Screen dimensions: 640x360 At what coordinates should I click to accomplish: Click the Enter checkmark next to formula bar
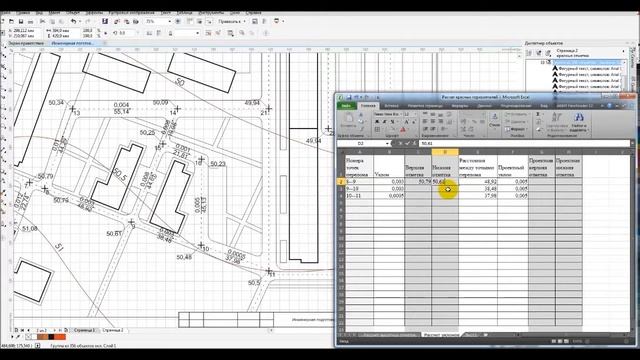(x=407, y=143)
